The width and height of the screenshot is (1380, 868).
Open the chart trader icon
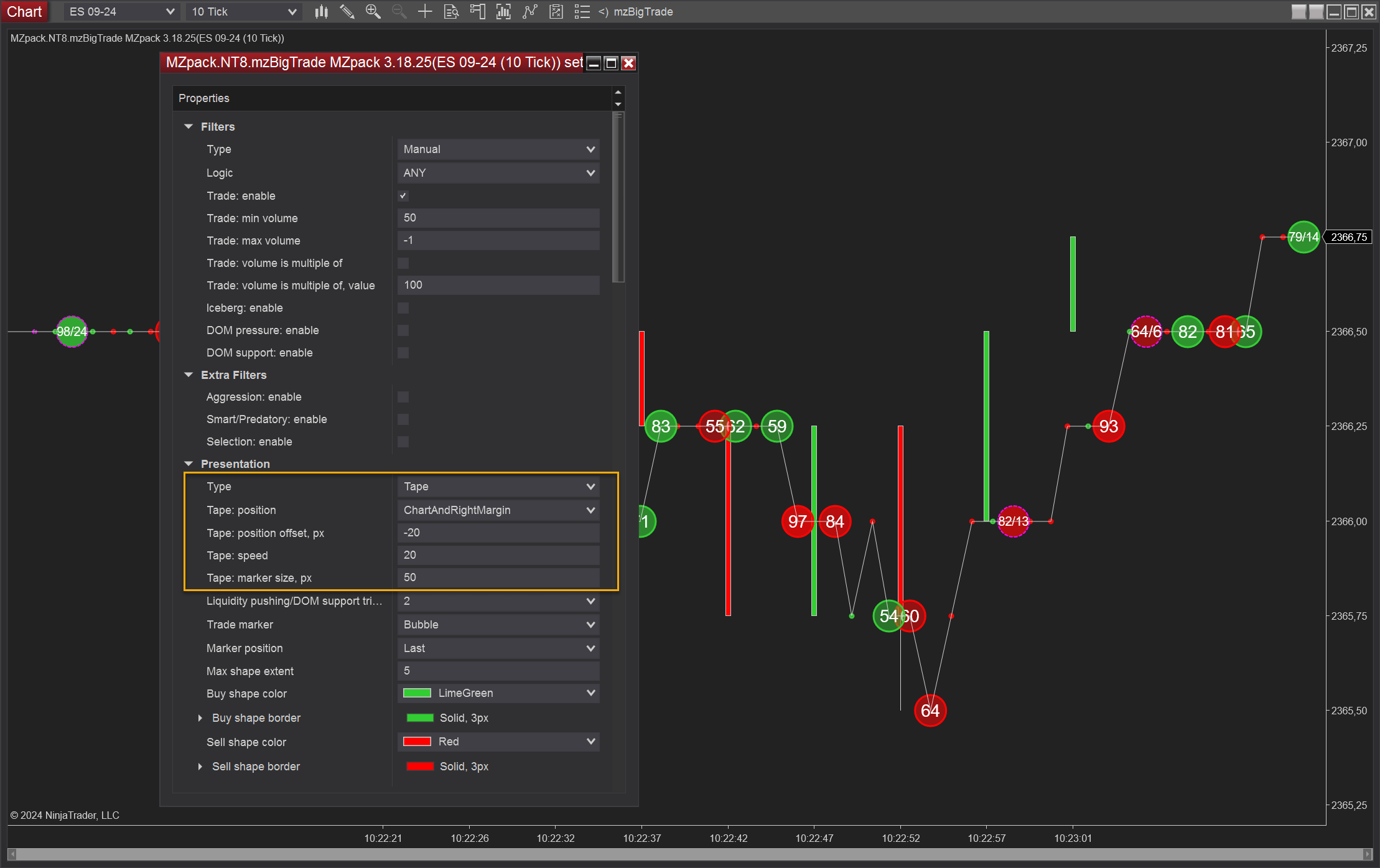pyautogui.click(x=477, y=12)
